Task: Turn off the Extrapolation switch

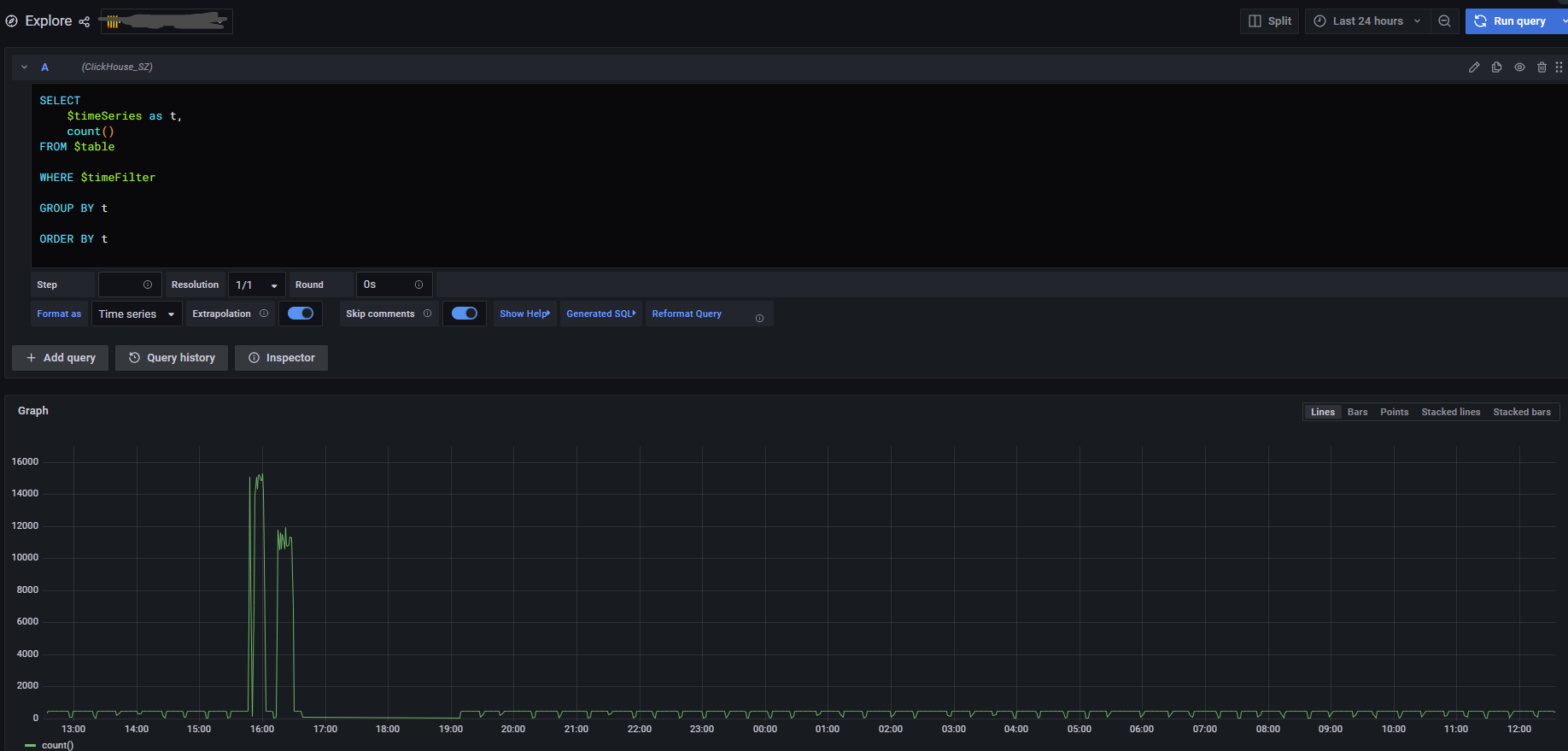Action: pos(301,314)
